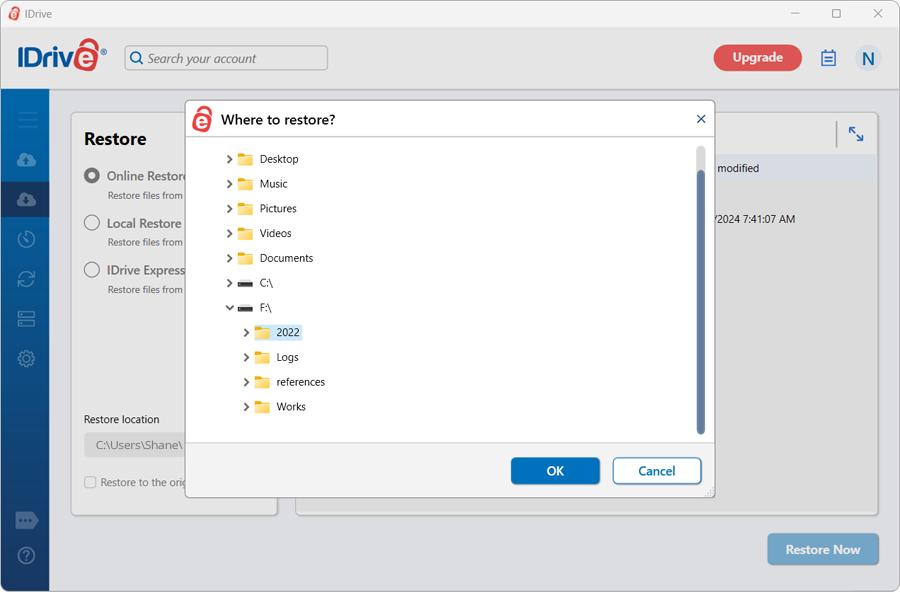Open the Server backup icon in sidebar

click(x=27, y=319)
